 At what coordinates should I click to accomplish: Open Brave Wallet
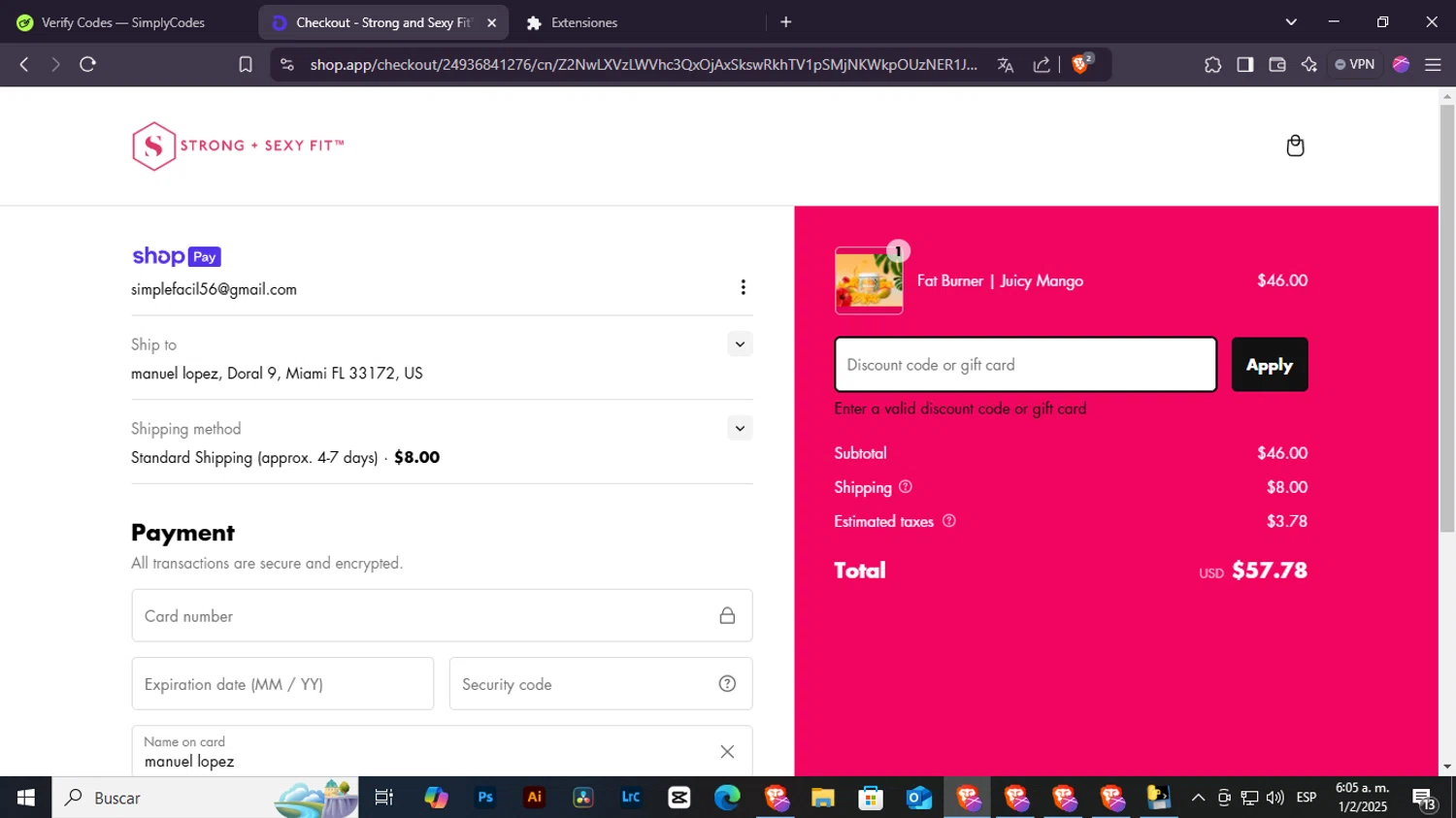(1277, 65)
